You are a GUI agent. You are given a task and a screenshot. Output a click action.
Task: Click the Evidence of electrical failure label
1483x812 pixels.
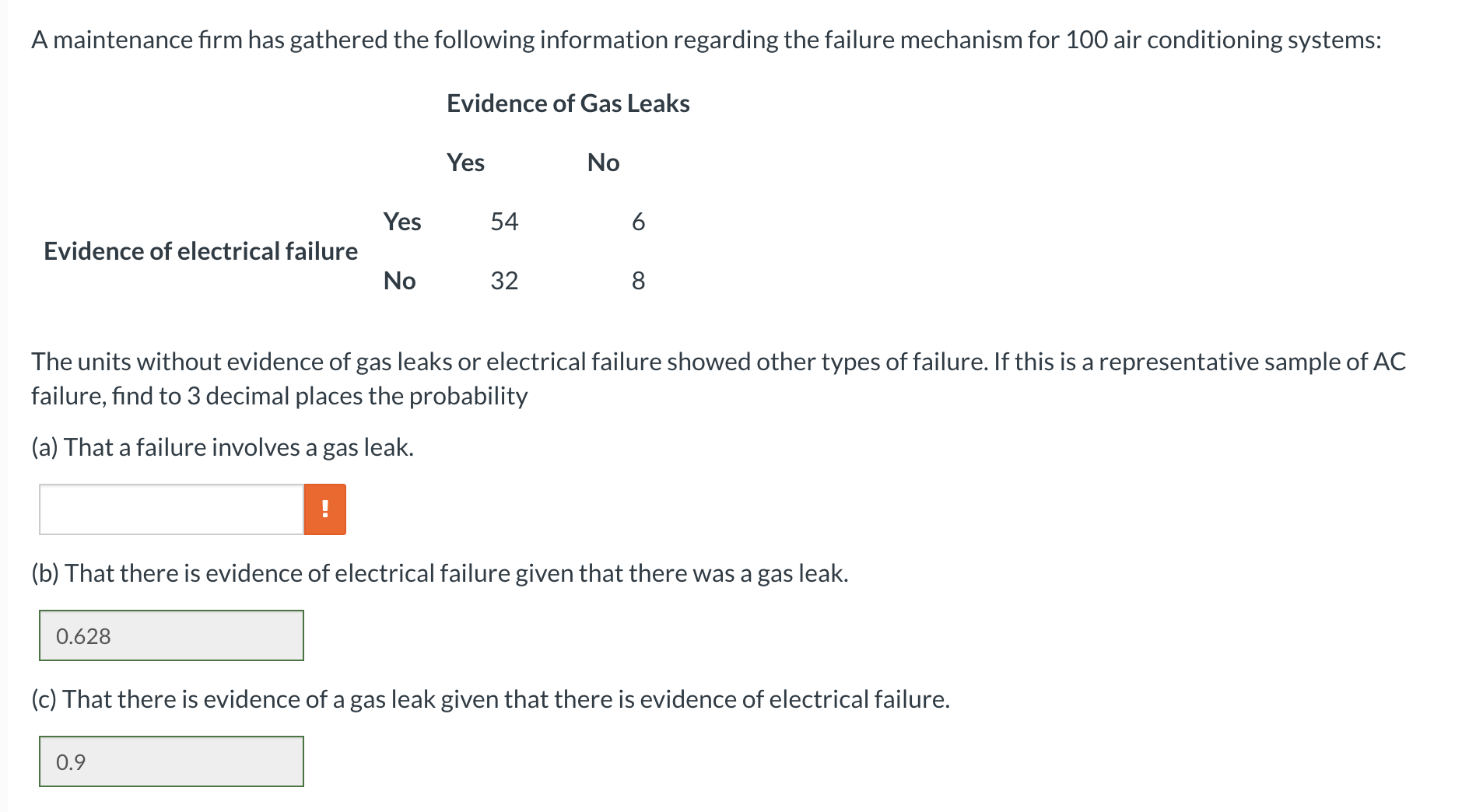point(201,250)
